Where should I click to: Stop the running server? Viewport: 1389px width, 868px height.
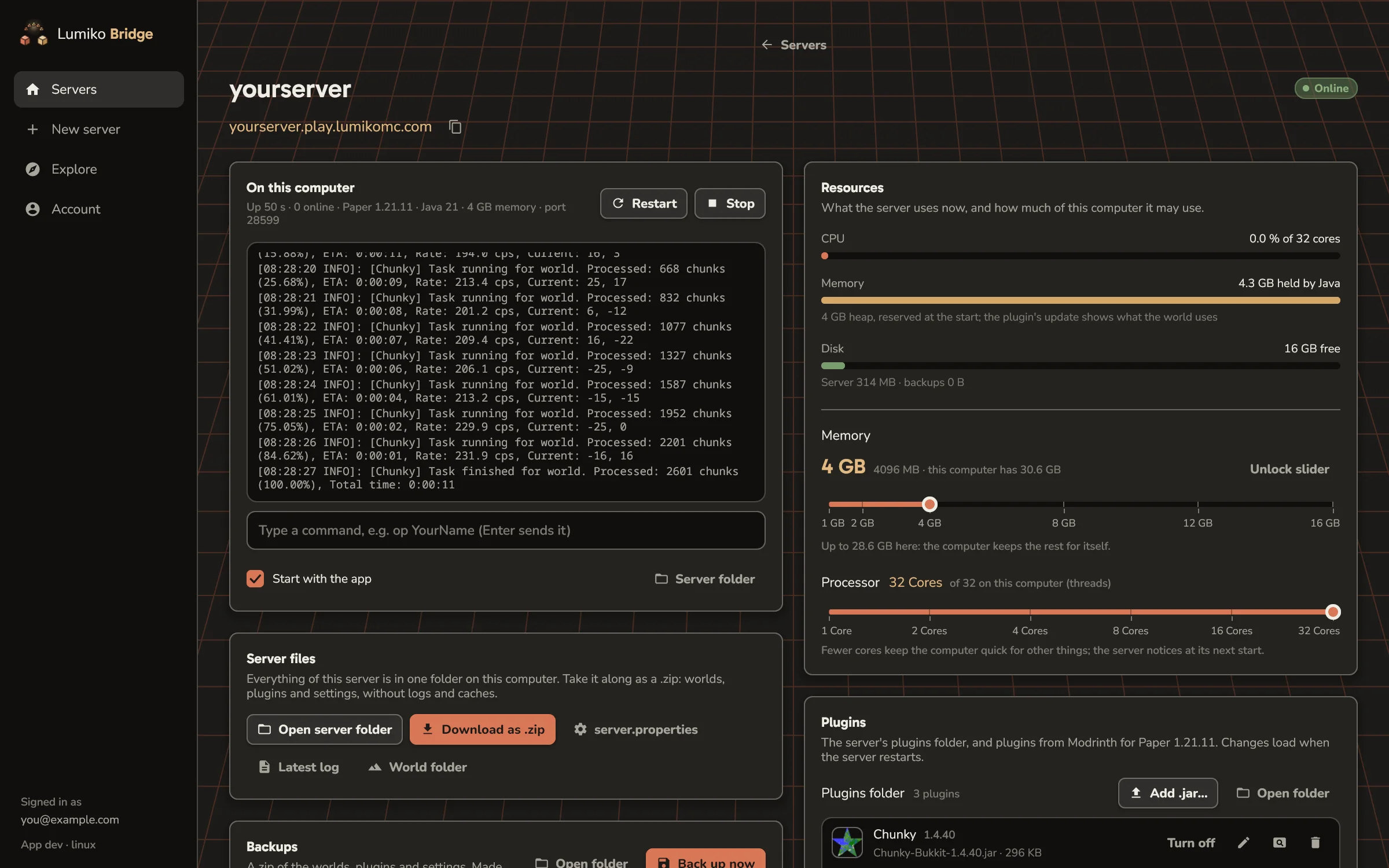click(730, 203)
